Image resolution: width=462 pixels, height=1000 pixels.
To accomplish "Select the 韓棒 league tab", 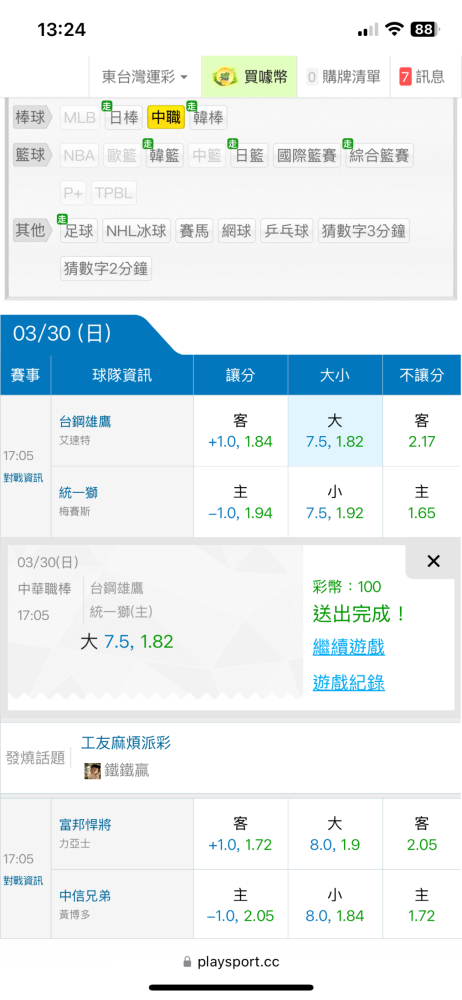I will pyautogui.click(x=208, y=117).
